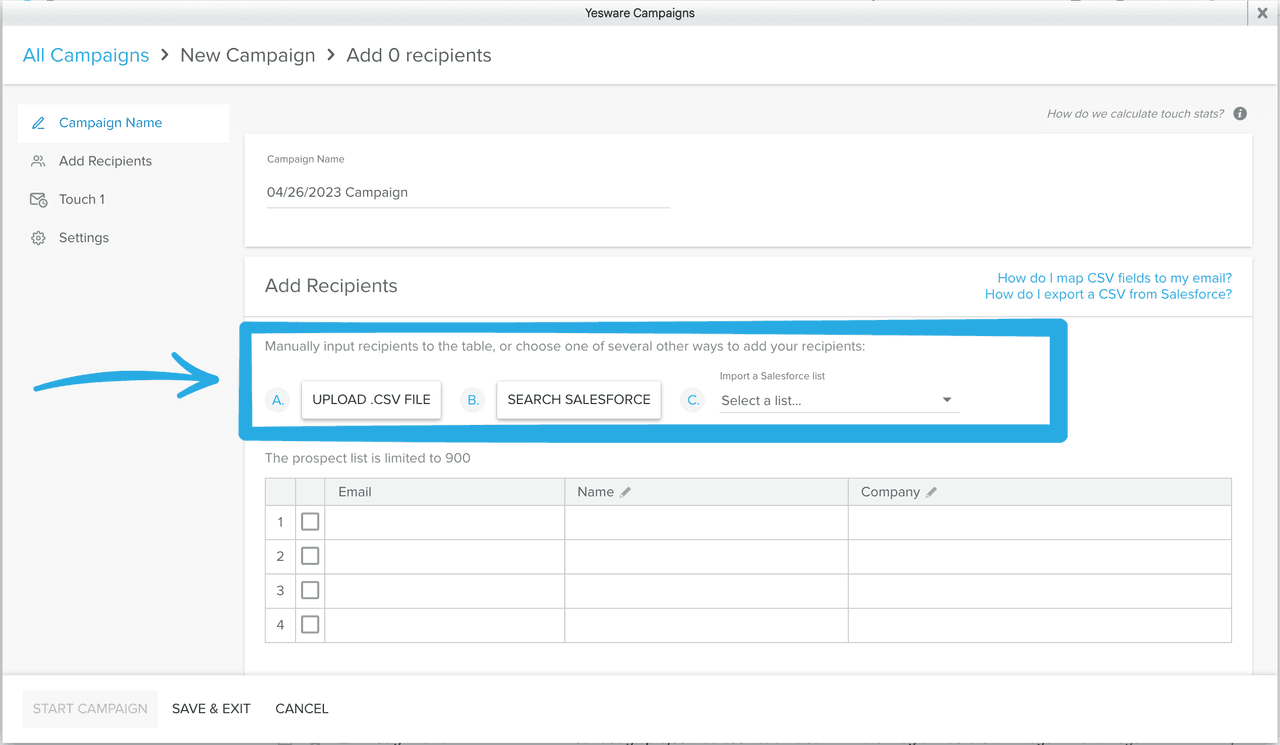The image size is (1280, 745).
Task: Open Campaign Name section in sidebar
Action: (x=124, y=123)
